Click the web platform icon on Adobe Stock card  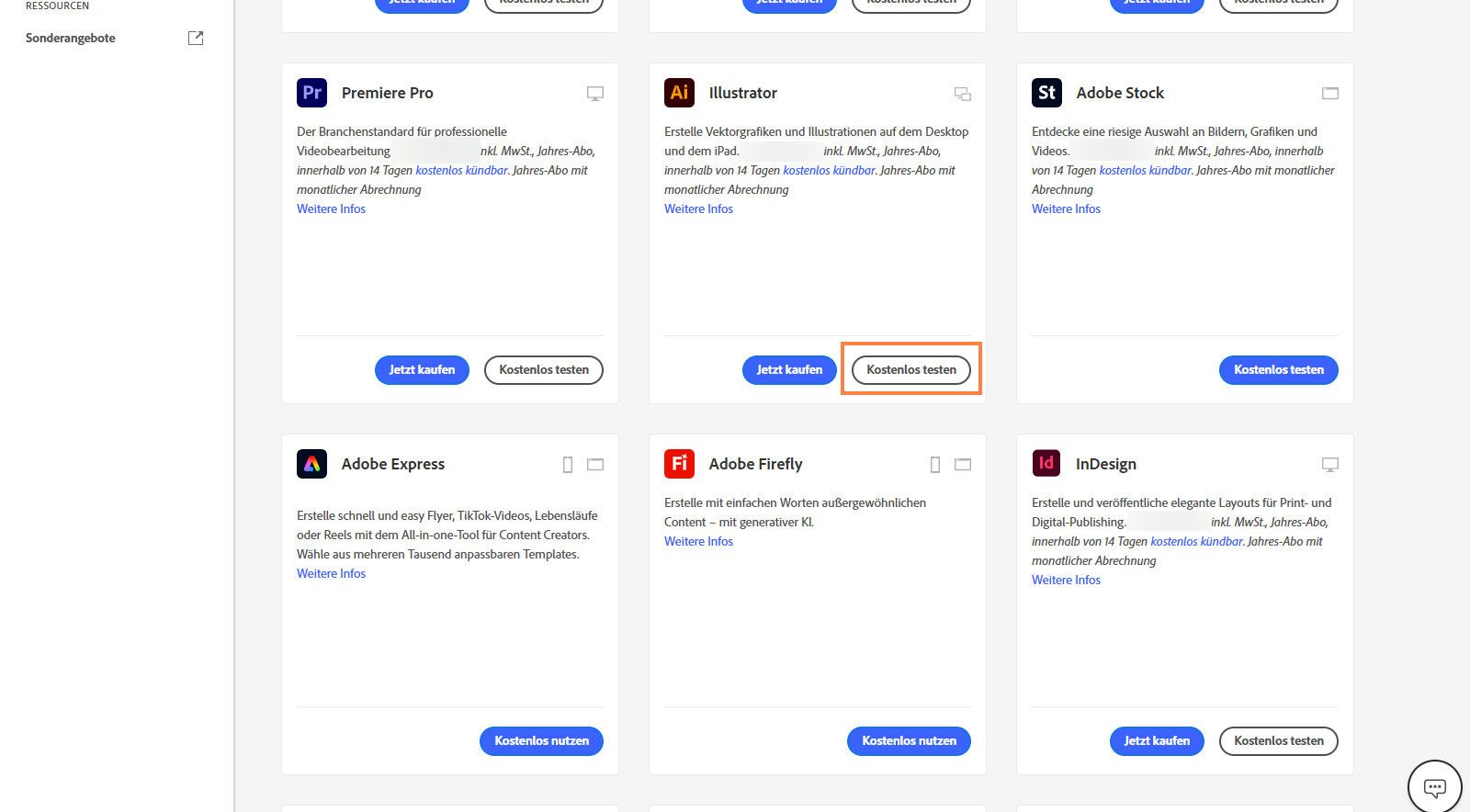pos(1330,94)
